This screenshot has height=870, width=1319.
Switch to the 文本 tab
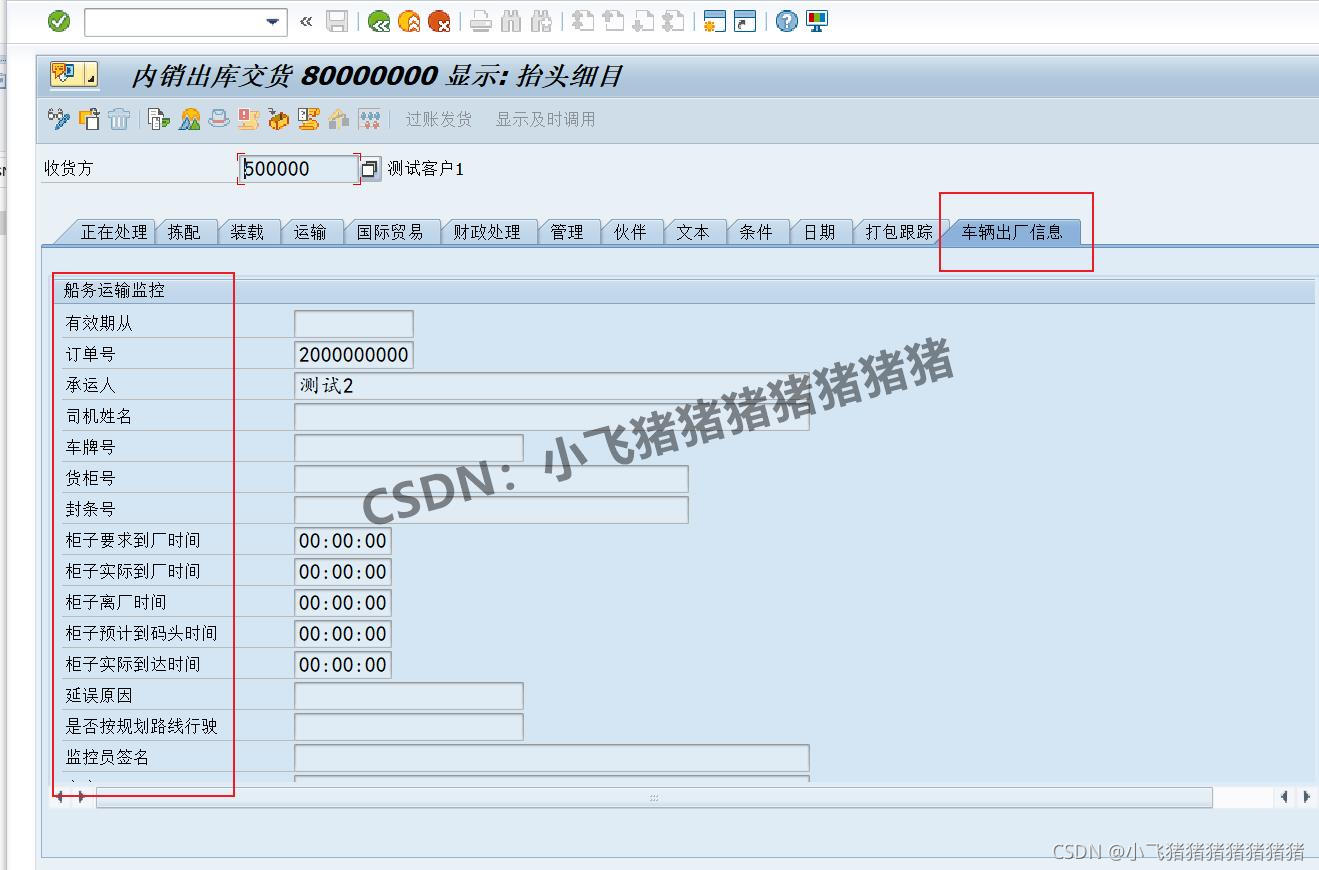click(x=693, y=232)
